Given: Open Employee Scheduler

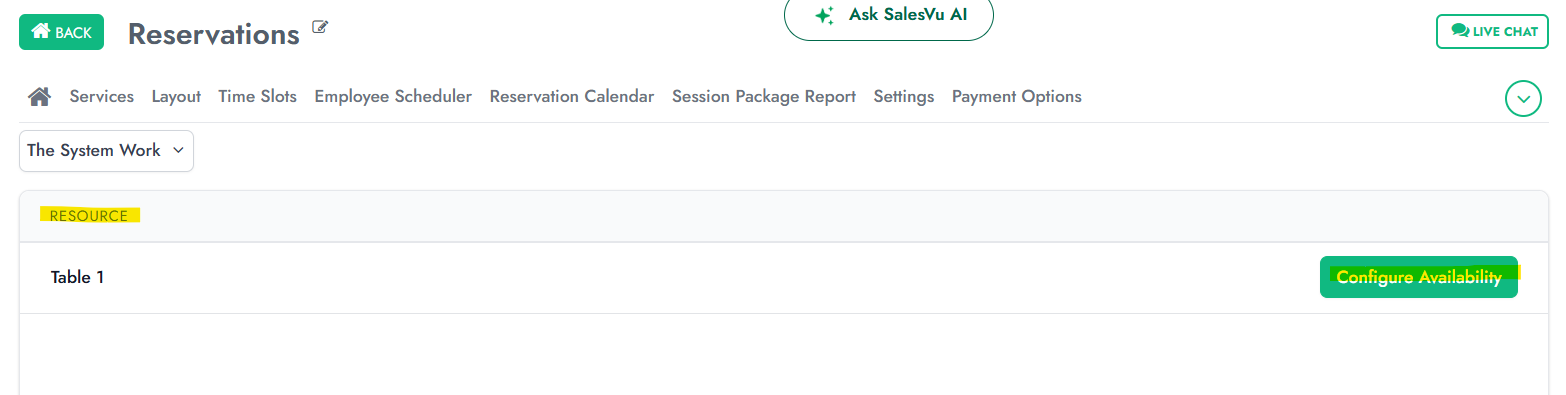Looking at the screenshot, I should click(393, 96).
